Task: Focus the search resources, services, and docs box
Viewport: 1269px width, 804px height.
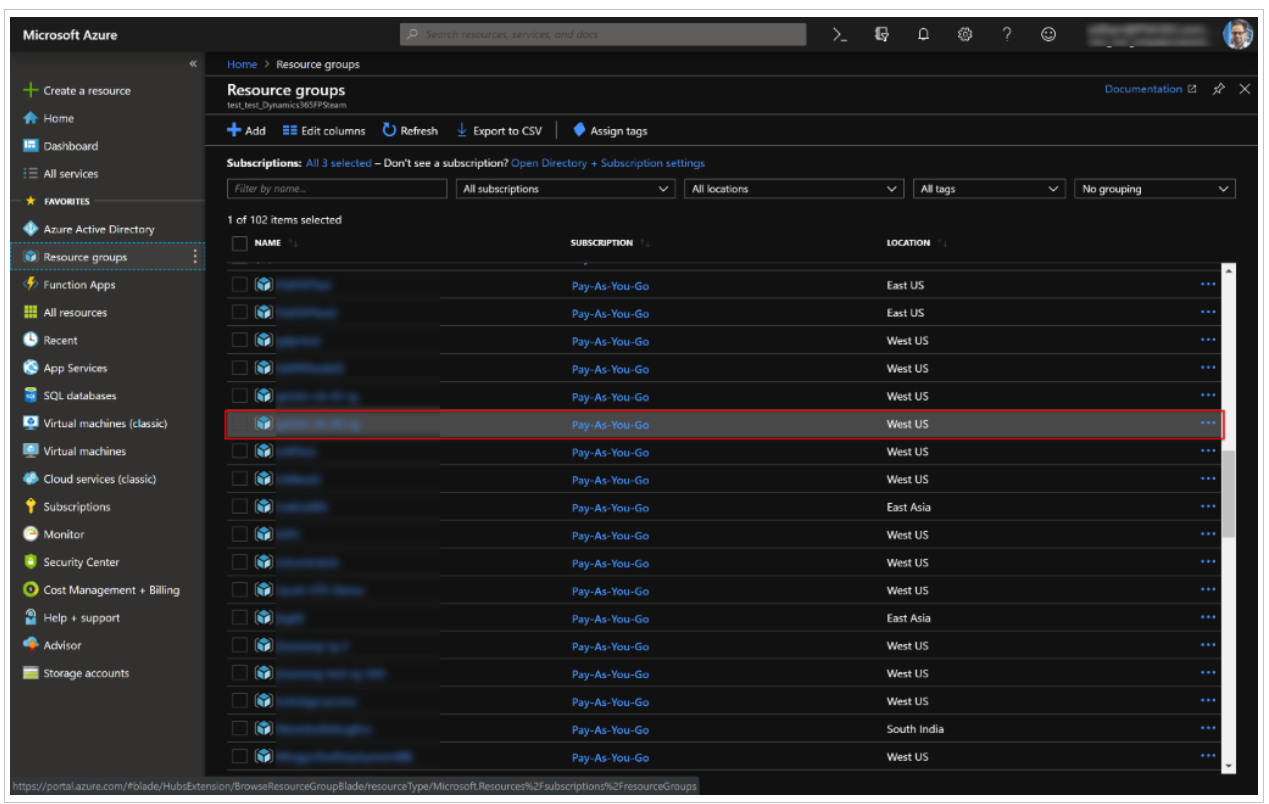Action: pos(603,34)
